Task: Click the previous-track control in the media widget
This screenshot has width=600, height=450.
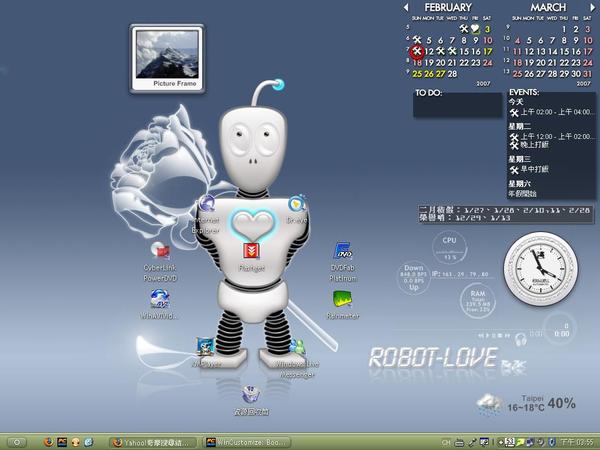Action: tap(481, 336)
